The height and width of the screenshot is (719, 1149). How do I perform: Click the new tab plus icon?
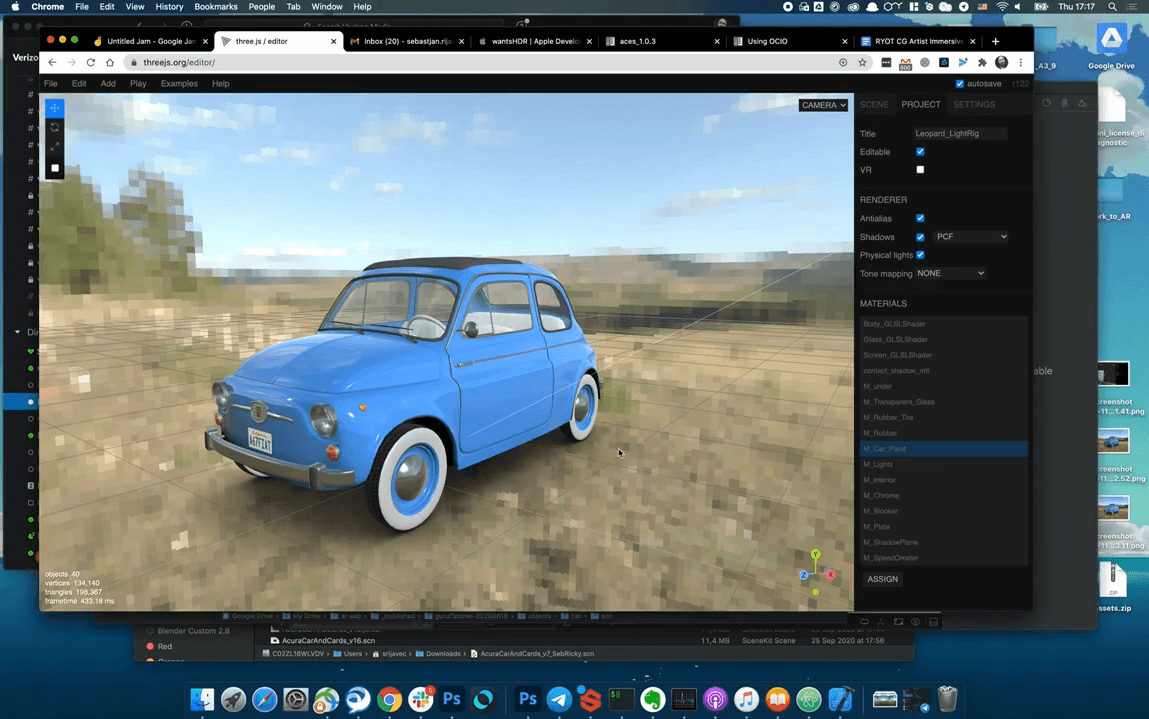tap(995, 41)
